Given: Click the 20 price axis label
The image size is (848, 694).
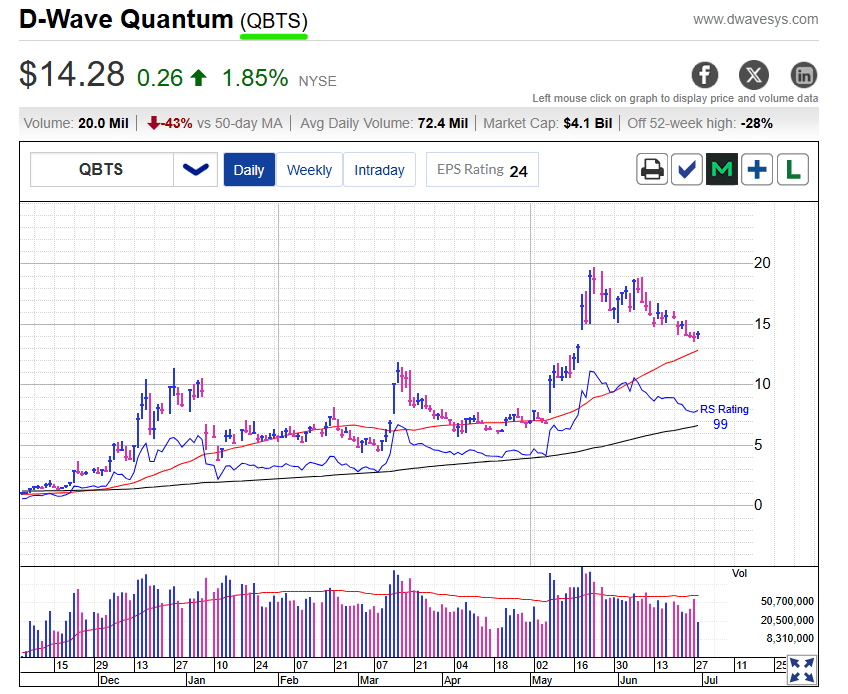Looking at the screenshot, I should click(762, 263).
